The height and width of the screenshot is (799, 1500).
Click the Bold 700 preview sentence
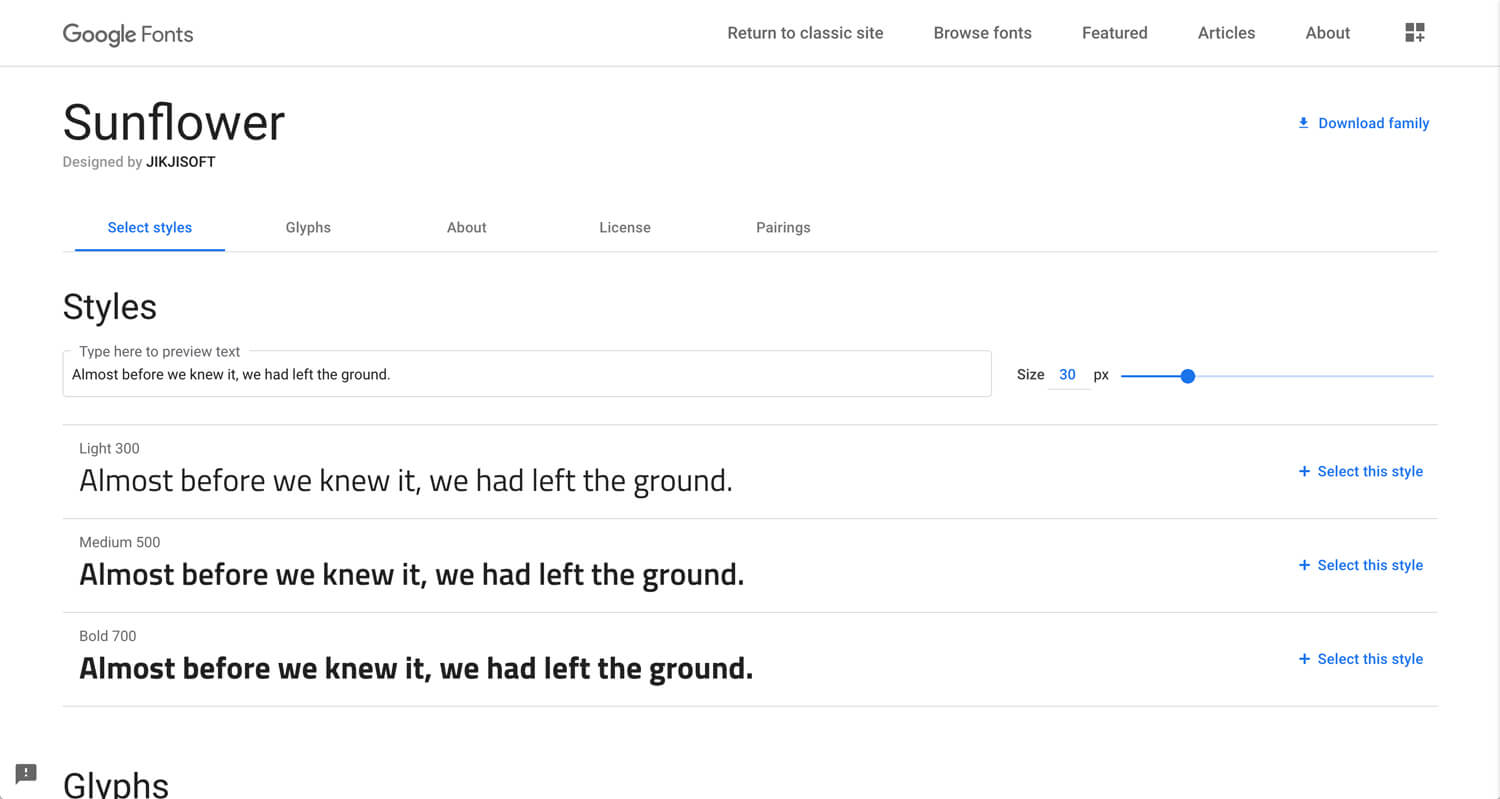coord(416,668)
